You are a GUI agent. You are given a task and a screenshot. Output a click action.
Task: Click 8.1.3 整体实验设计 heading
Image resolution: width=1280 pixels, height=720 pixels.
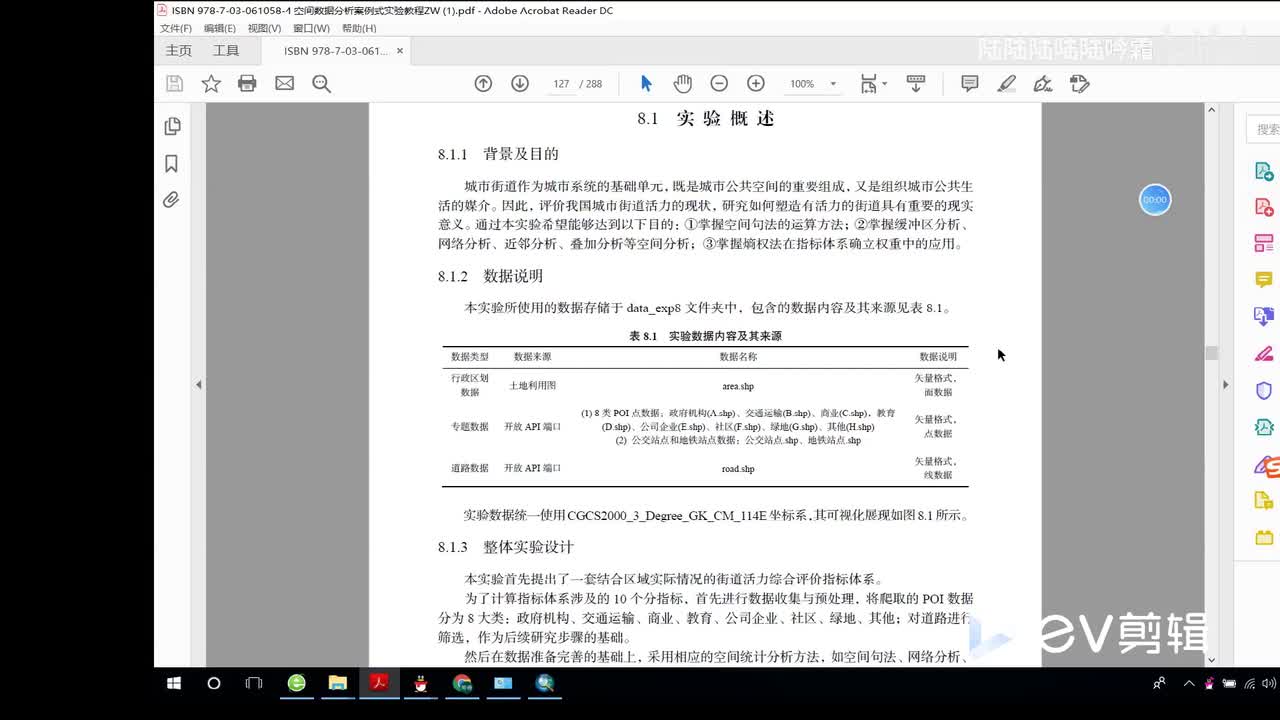(506, 547)
